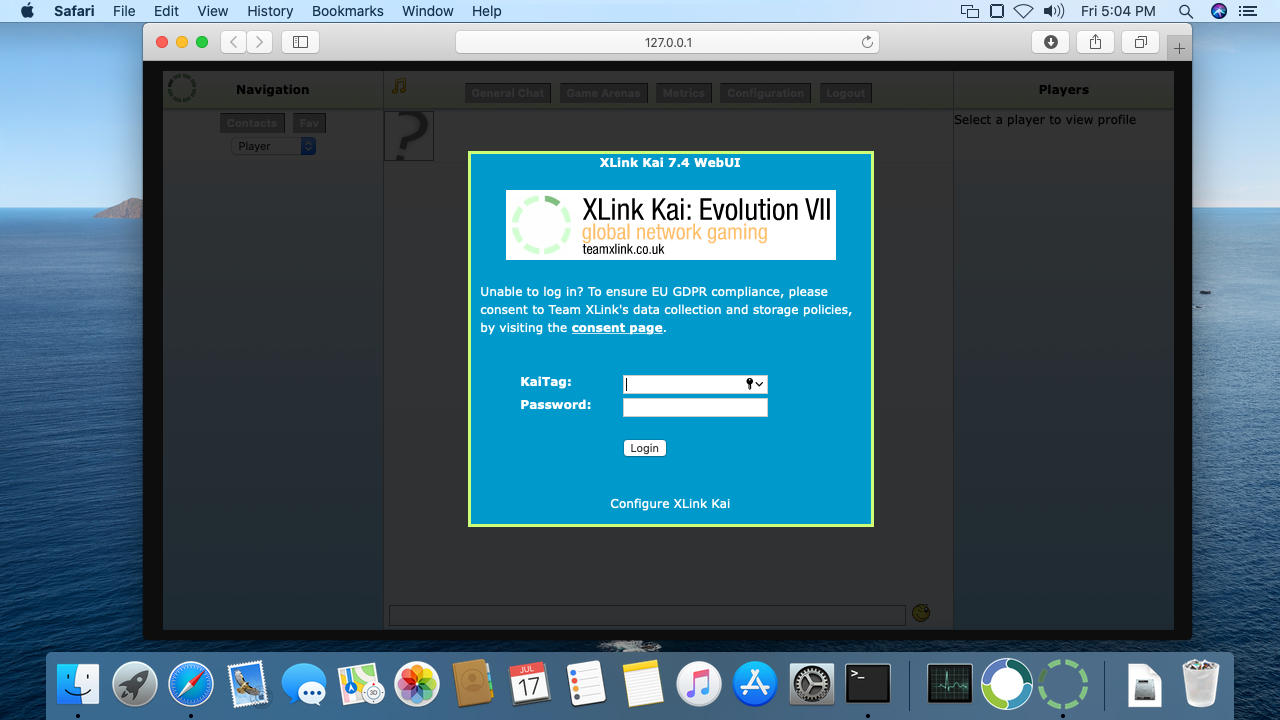Click the question mark avatar thumbnail
Viewport: 1280px width, 720px height.
[x=409, y=136]
